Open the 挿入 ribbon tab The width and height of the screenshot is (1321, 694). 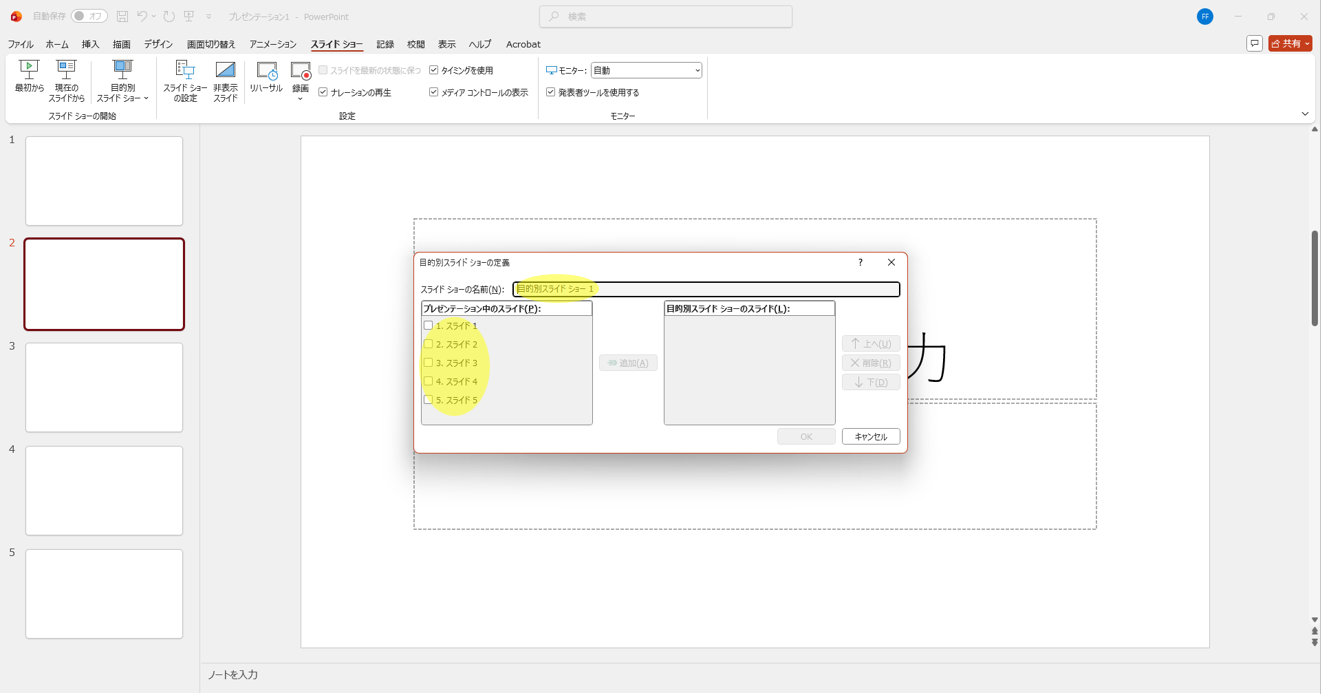click(90, 45)
